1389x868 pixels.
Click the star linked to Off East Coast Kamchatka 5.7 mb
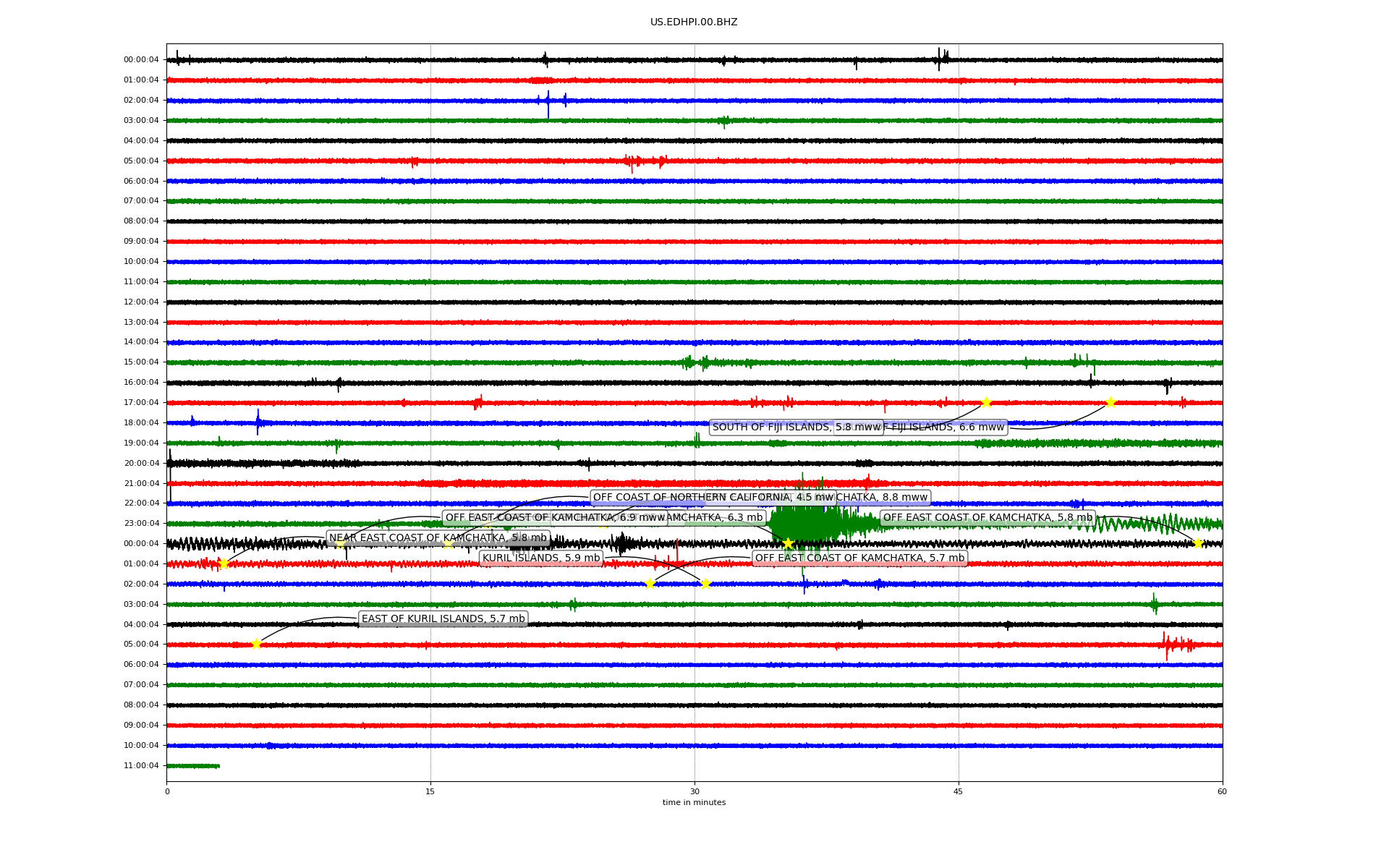(x=650, y=584)
